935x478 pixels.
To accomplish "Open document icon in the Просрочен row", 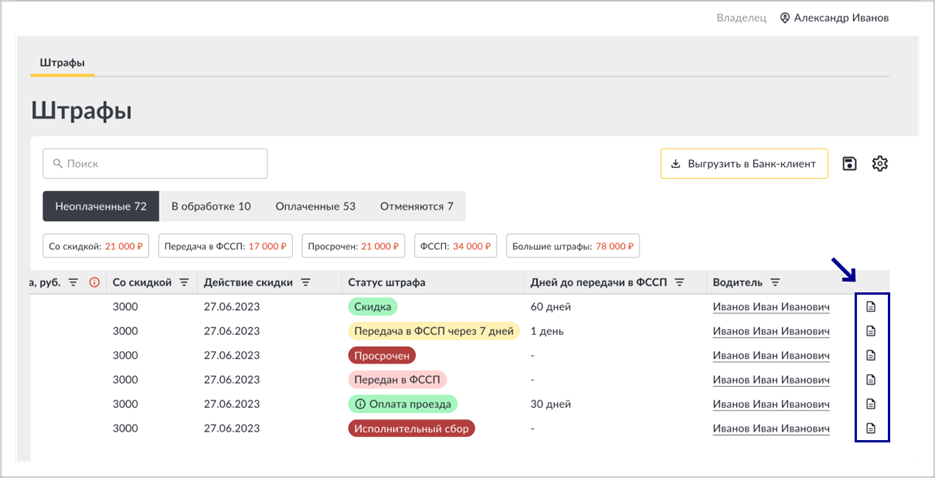I will click(x=871, y=355).
